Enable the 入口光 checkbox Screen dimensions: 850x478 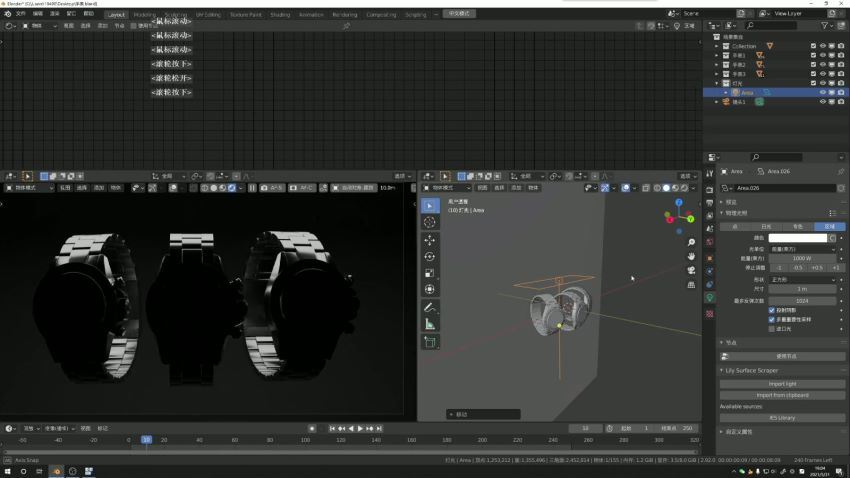tap(771, 328)
